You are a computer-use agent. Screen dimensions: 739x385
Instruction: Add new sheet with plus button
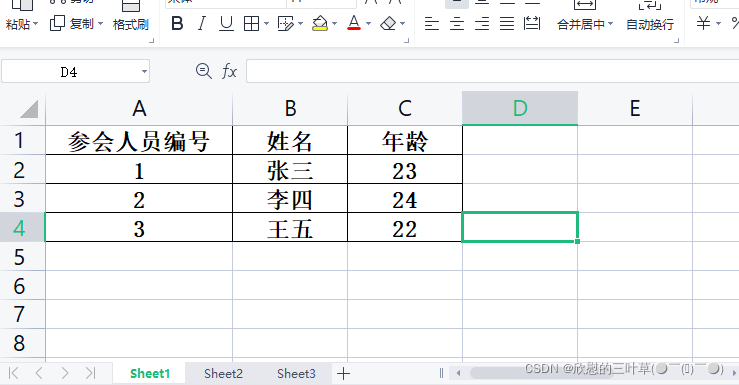point(344,374)
